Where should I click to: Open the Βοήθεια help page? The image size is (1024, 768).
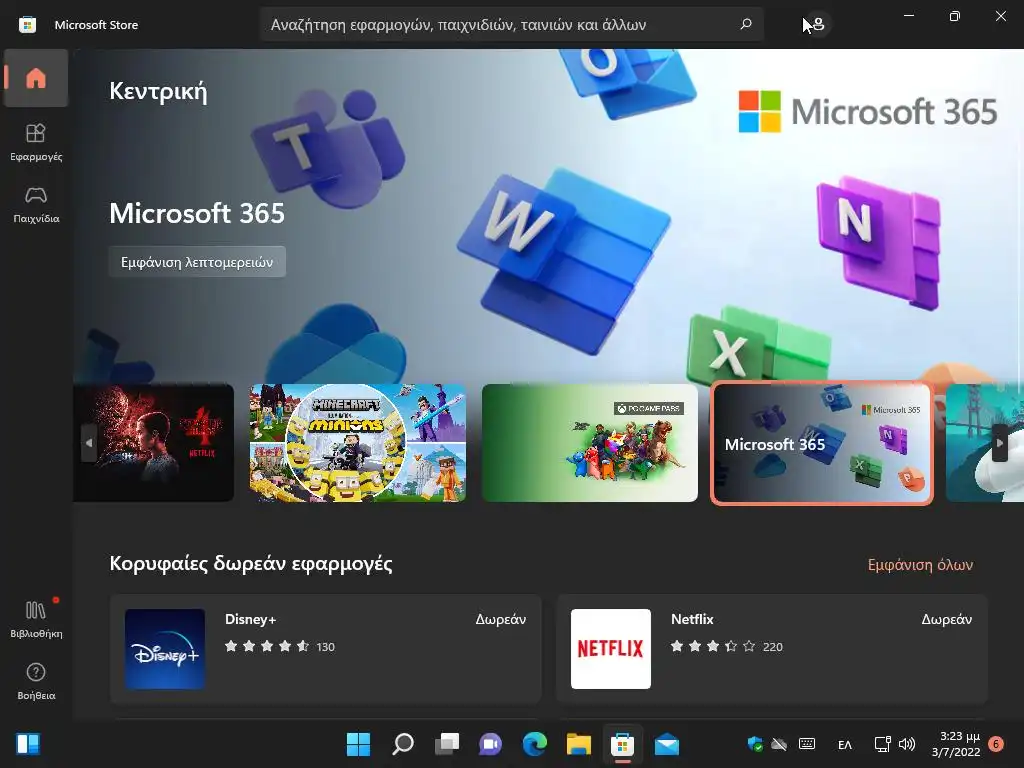36,682
